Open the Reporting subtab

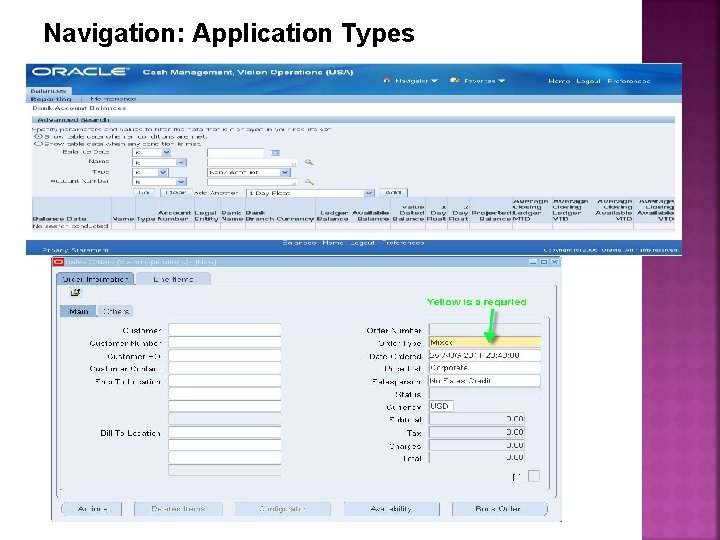pyautogui.click(x=51, y=99)
